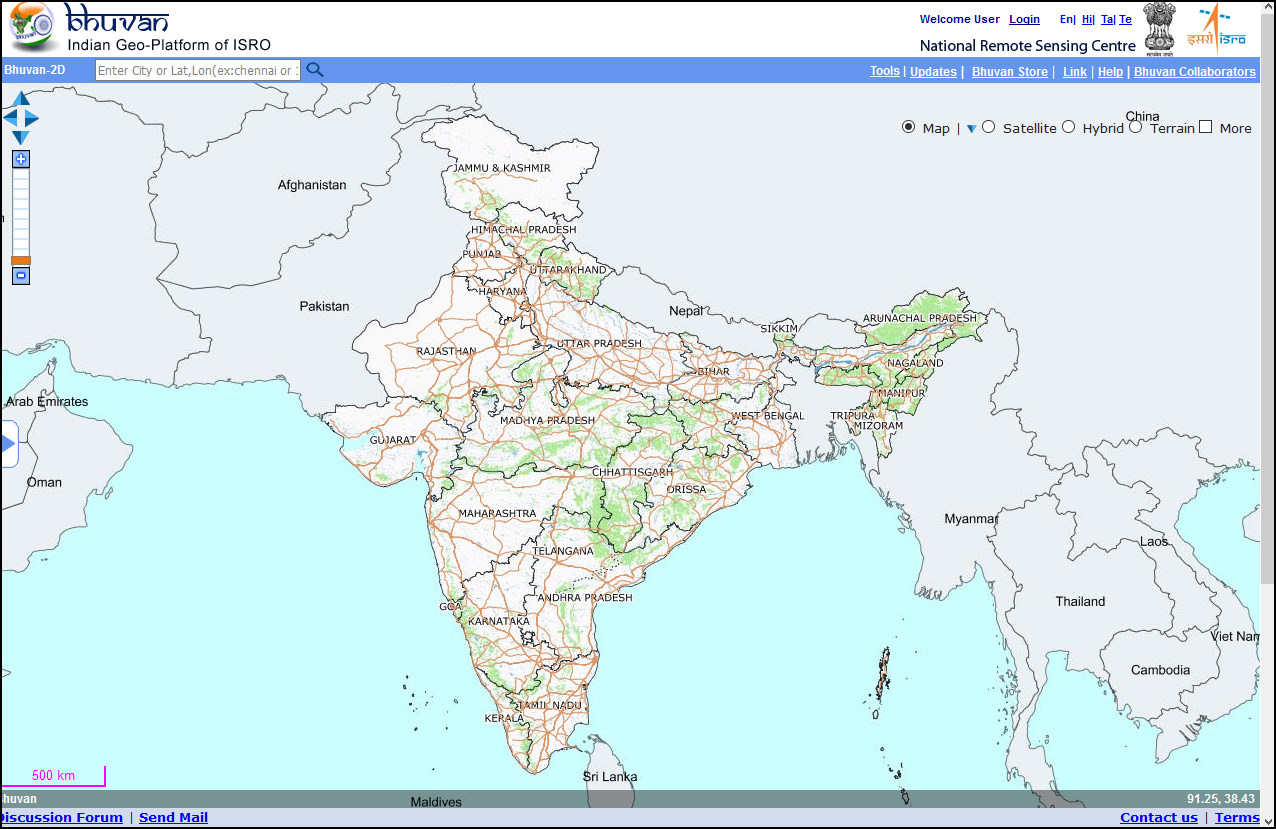Click the magnifier search icon
The width and height of the screenshot is (1276, 829).
tap(315, 70)
